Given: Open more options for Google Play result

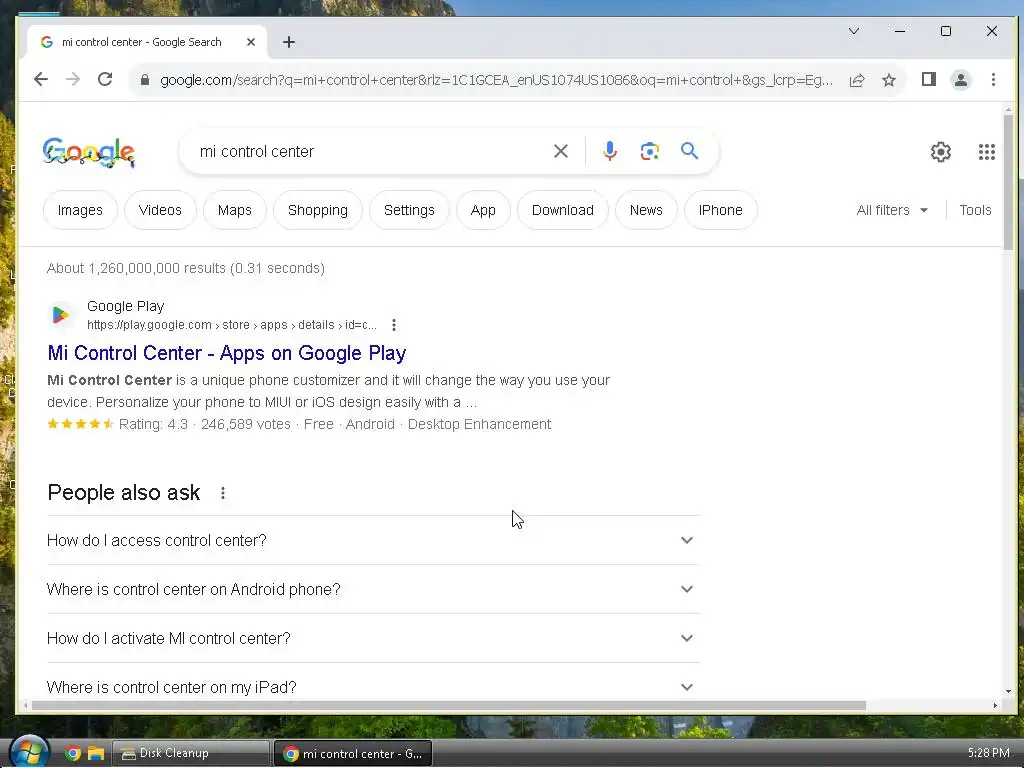Looking at the screenshot, I should pyautogui.click(x=394, y=325).
